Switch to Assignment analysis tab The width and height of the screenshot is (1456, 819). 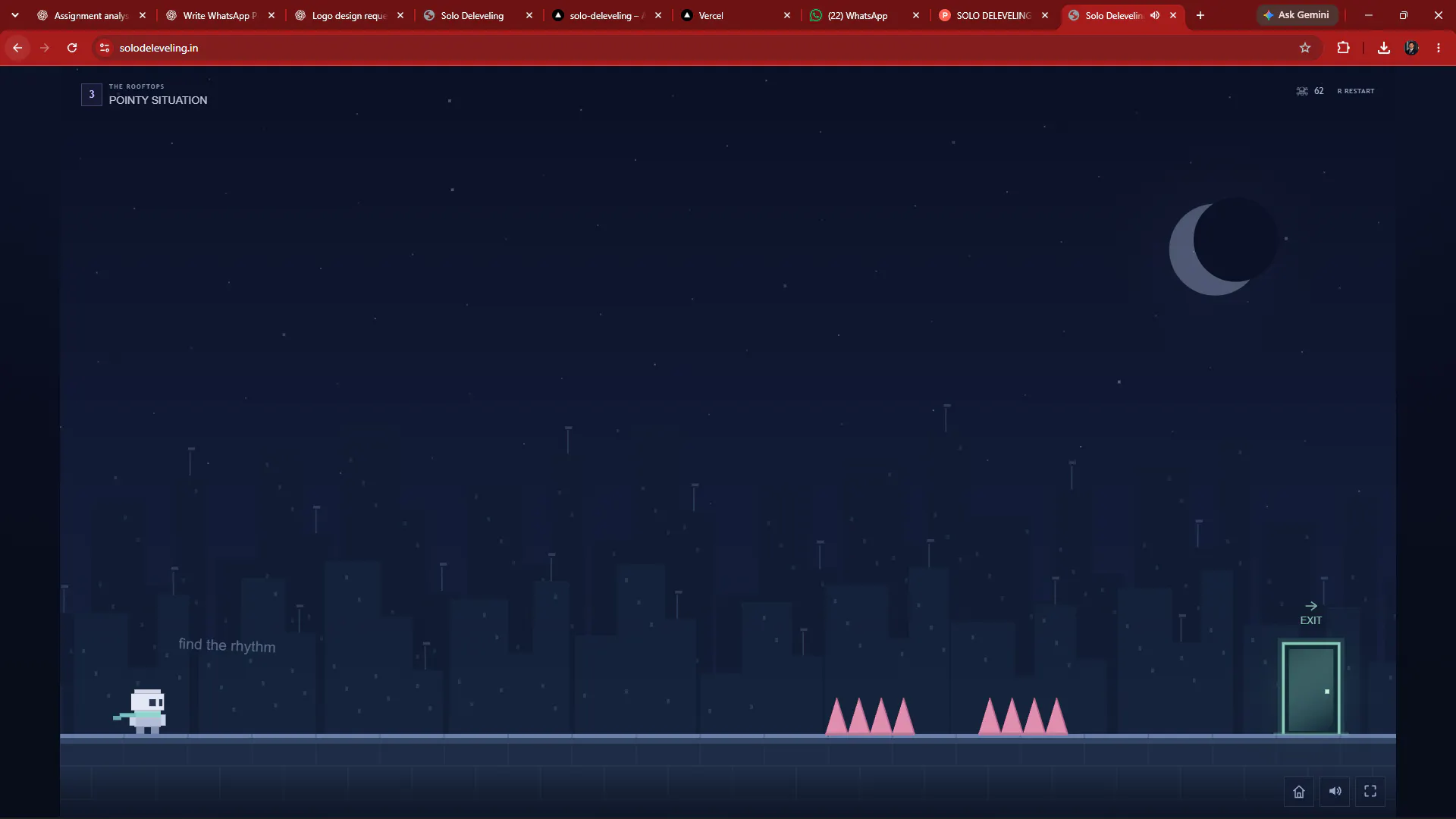[x=91, y=15]
